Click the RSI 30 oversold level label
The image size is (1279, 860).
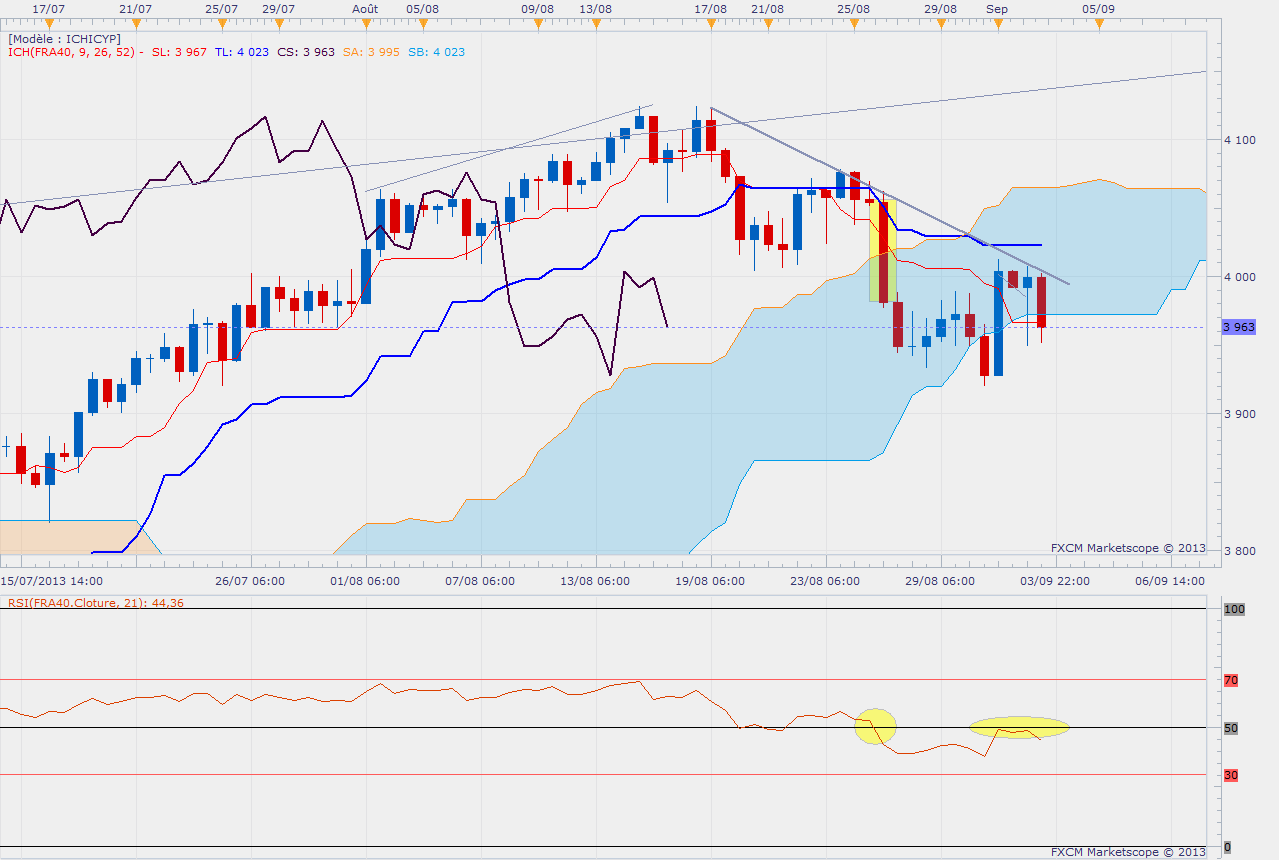1231,775
